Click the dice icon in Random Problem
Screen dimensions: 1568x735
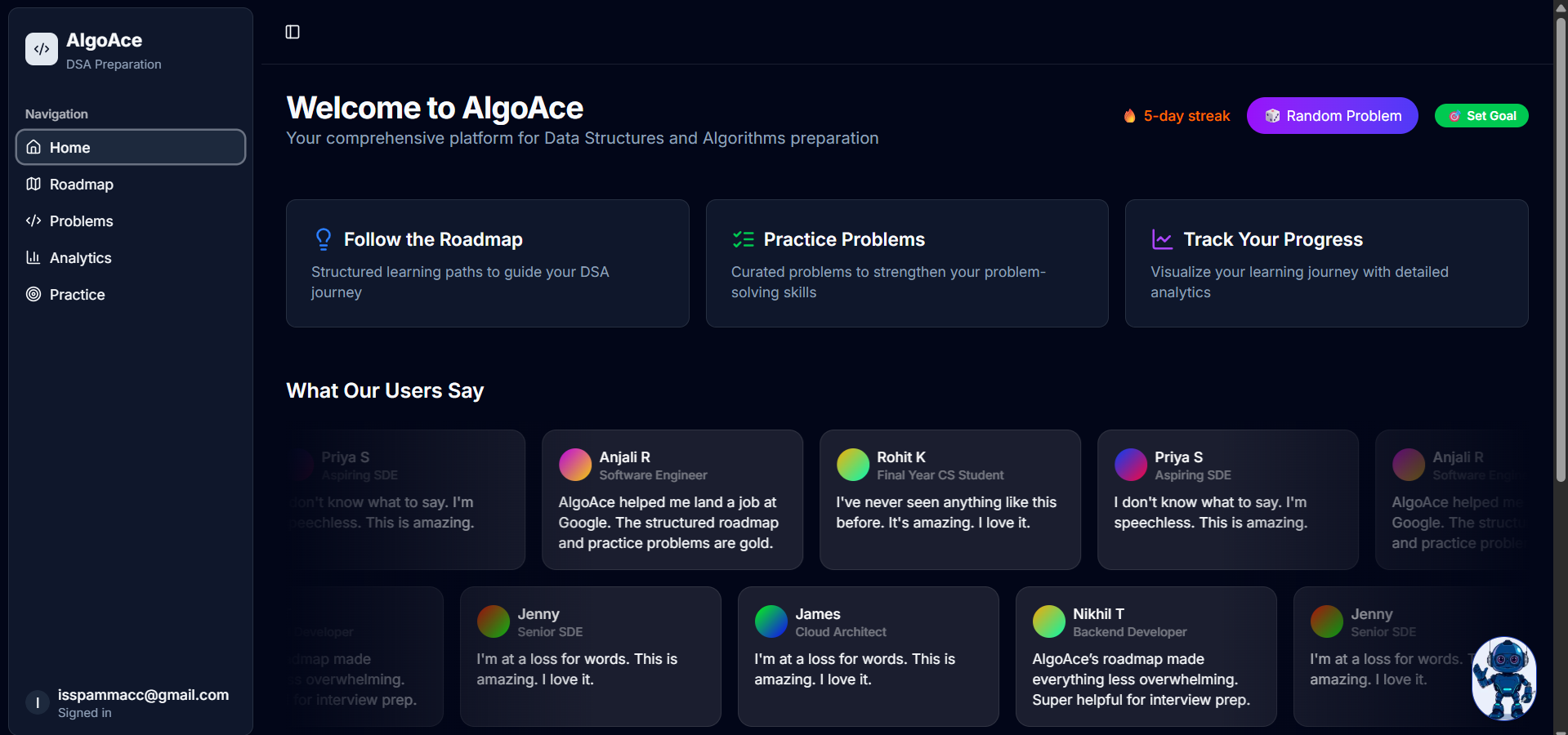pyautogui.click(x=1272, y=116)
